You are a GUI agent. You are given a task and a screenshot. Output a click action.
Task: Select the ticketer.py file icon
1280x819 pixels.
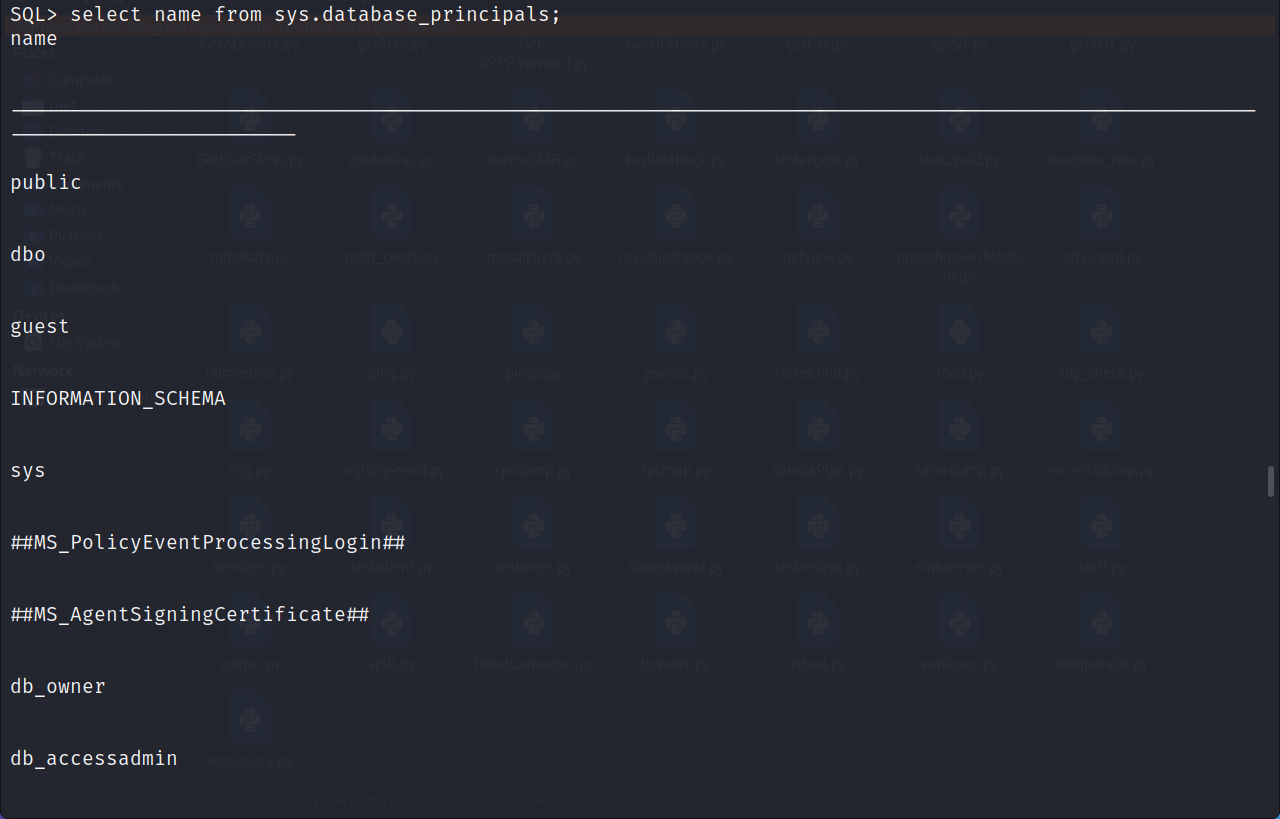pyautogui.click(x=676, y=621)
